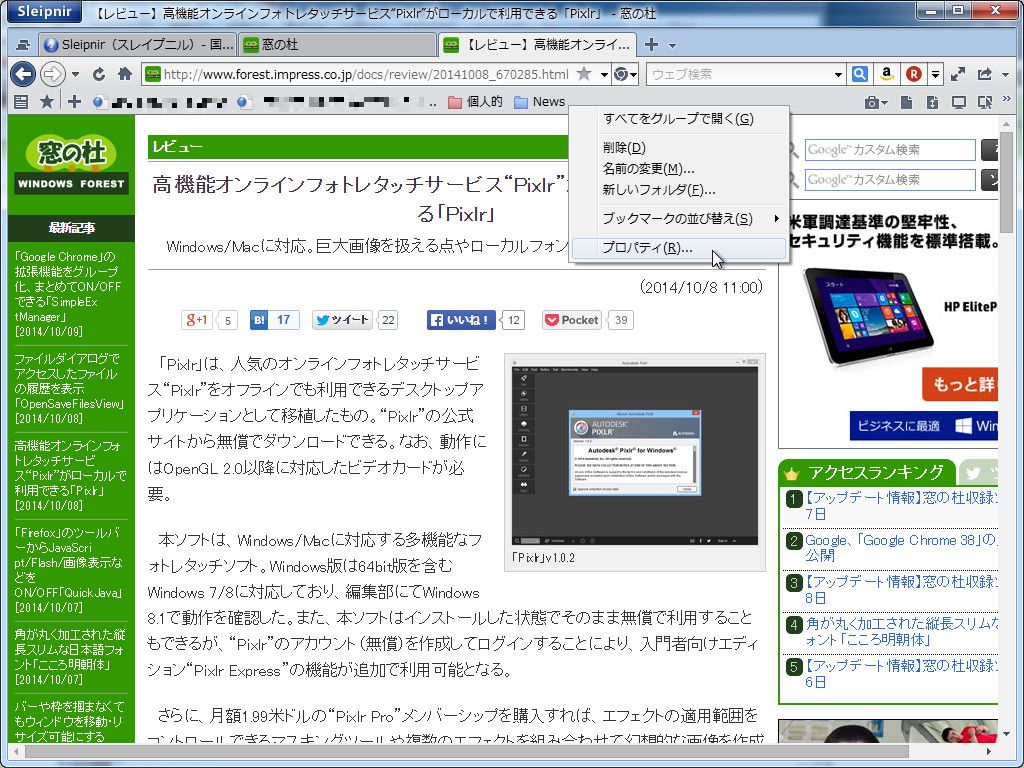Select the Rakuten search provider icon
1024x768 pixels.
coord(912,74)
